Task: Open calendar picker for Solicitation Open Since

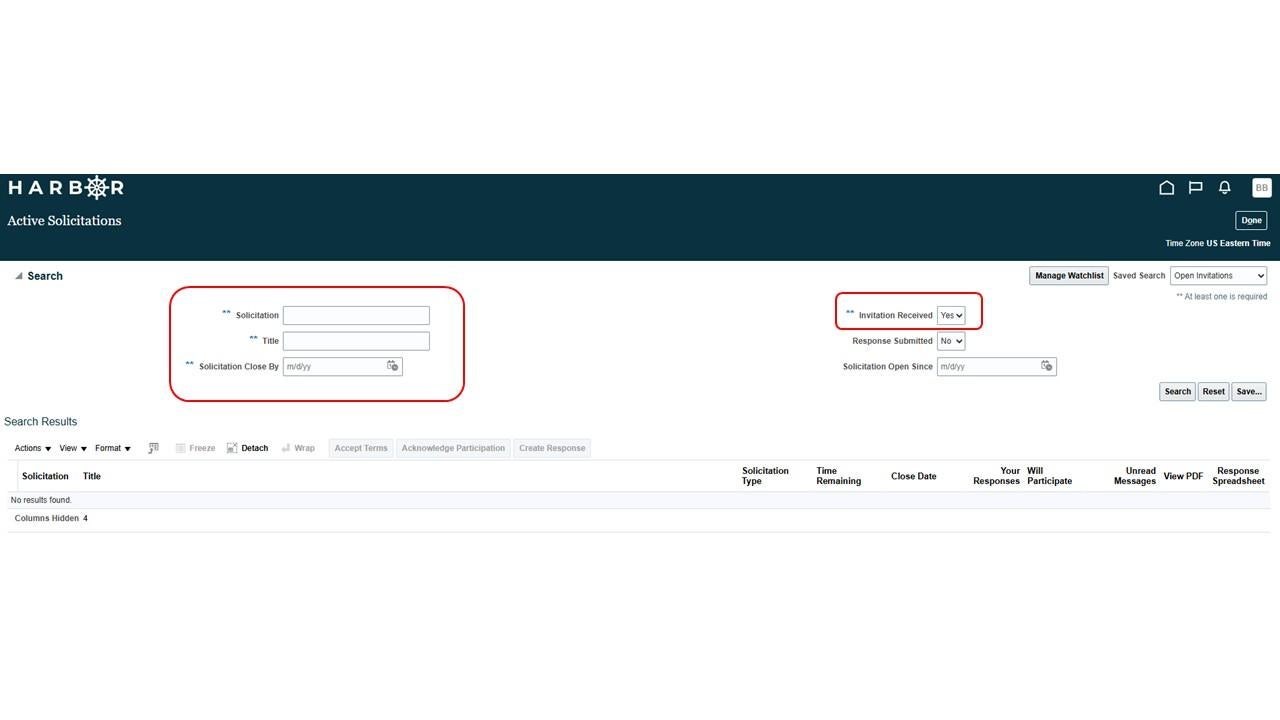Action: 1047,366
